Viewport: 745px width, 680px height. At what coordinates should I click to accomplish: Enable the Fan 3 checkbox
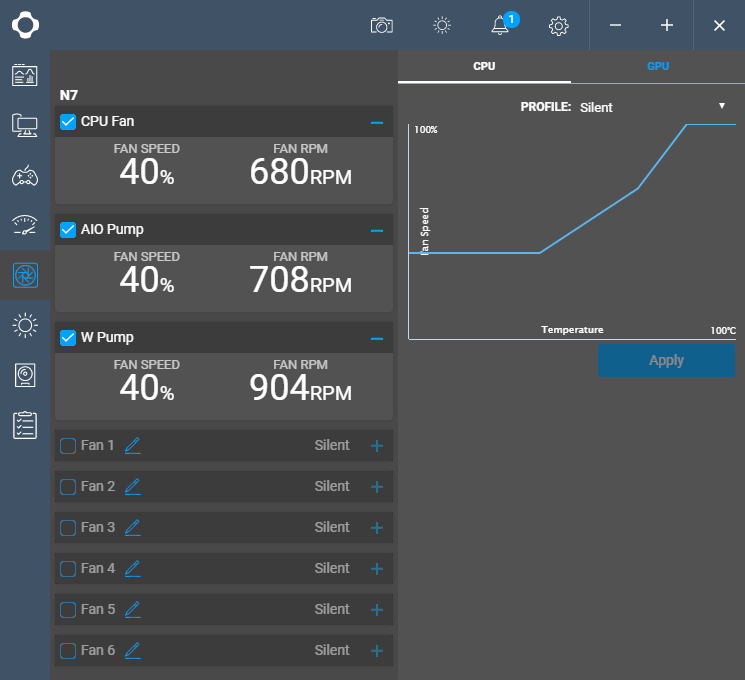click(68, 528)
